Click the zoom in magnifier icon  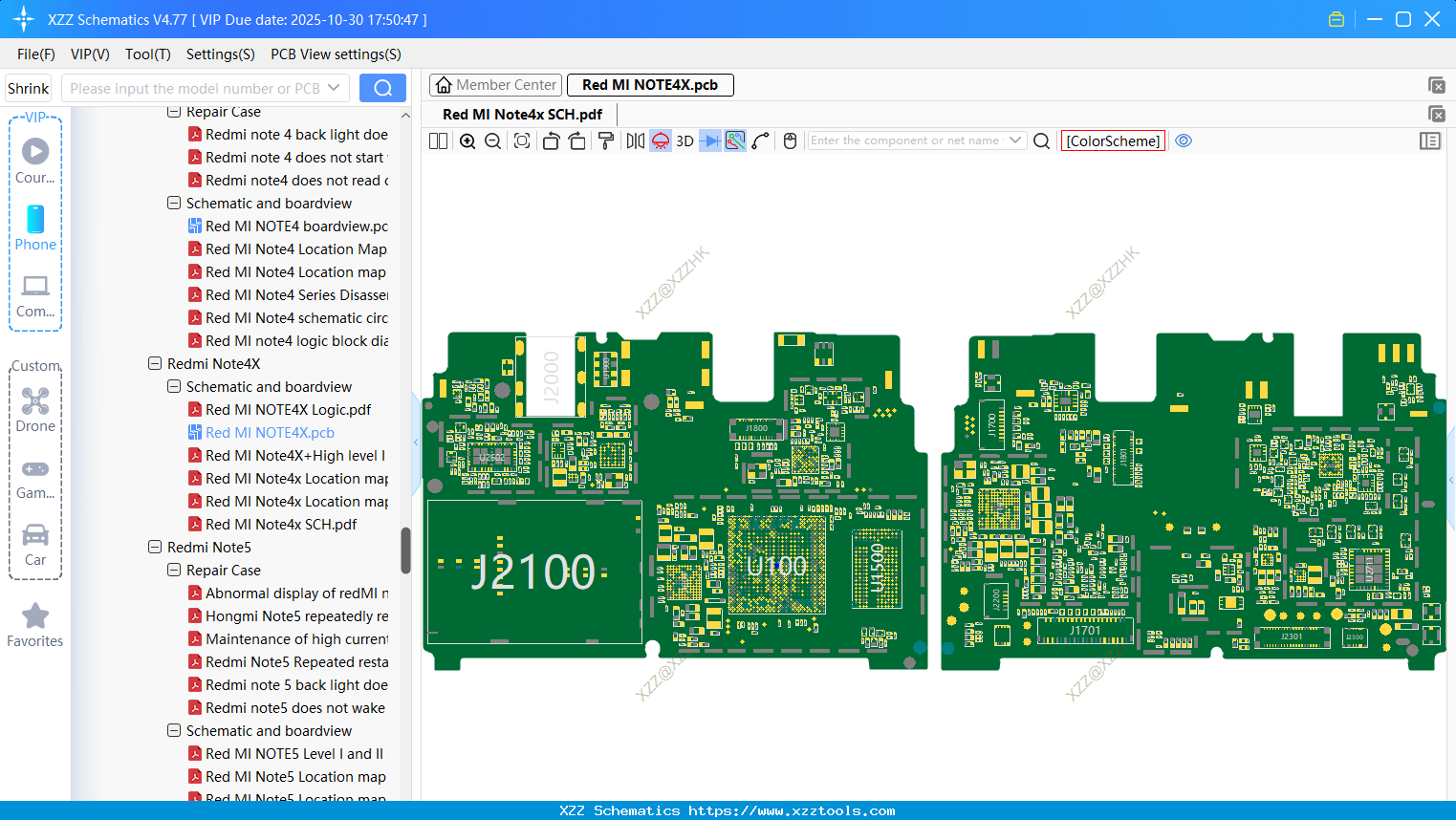467,141
